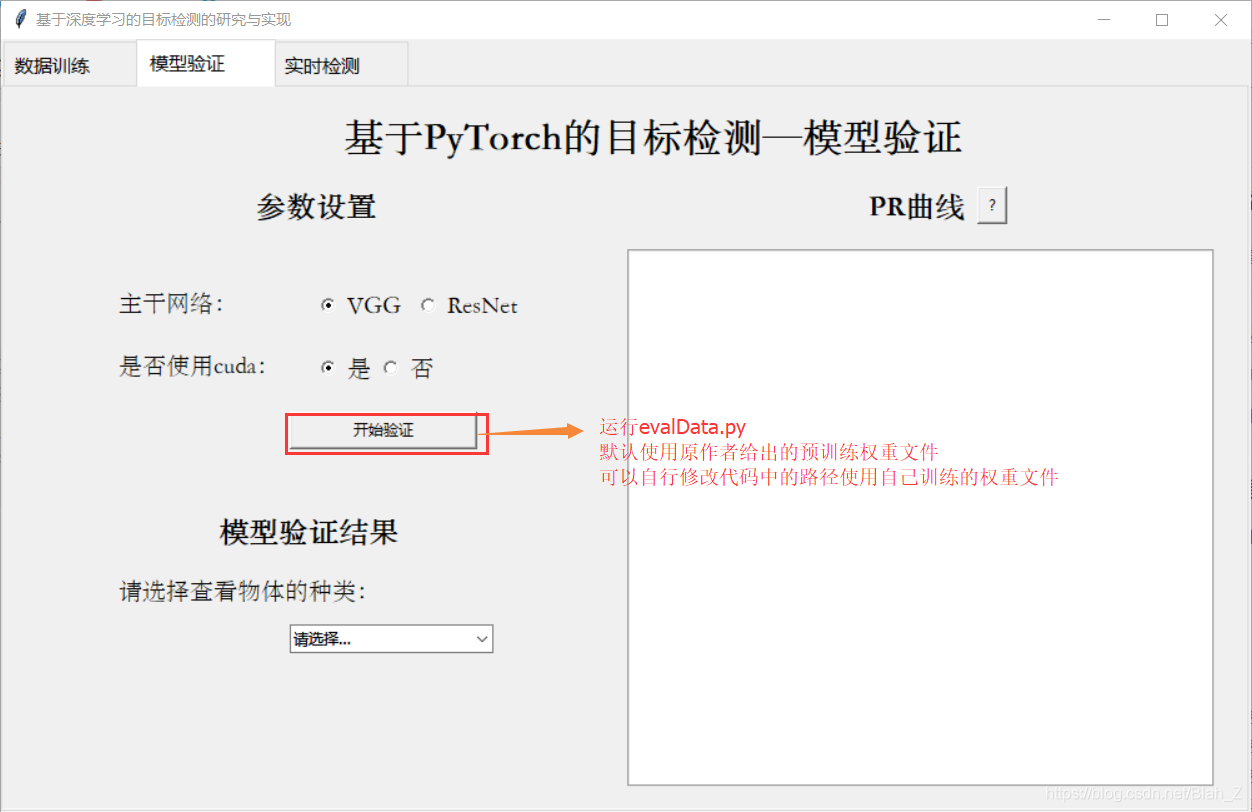Image resolution: width=1252 pixels, height=812 pixels.
Task: Click the 是否使用cuda label
Action: click(x=193, y=366)
